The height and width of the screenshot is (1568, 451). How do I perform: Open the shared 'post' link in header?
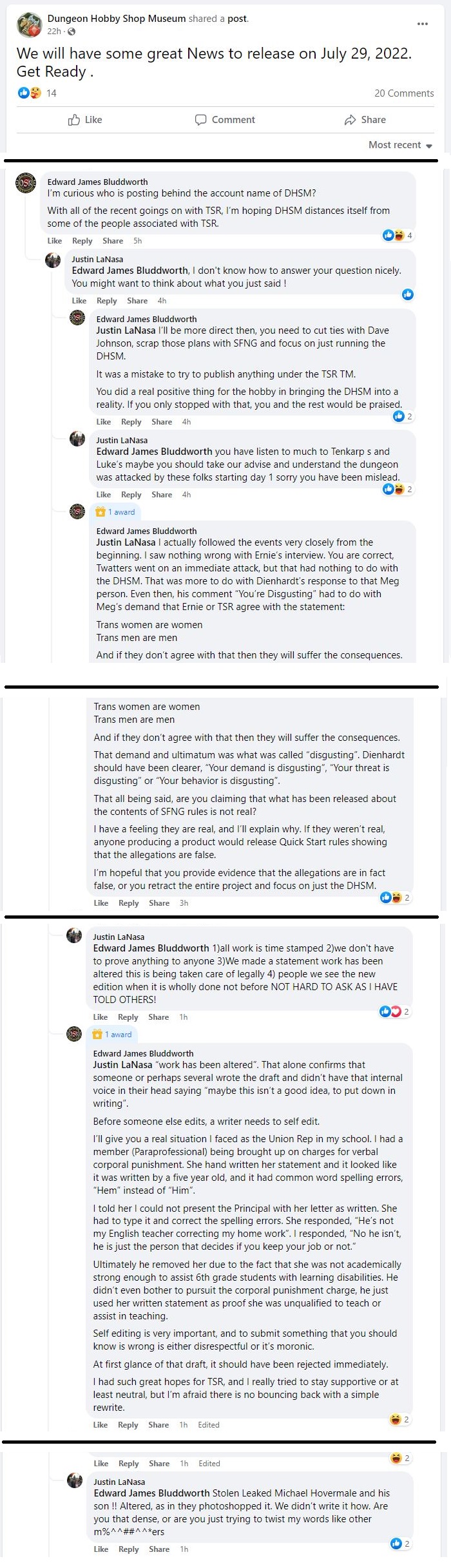pyautogui.click(x=236, y=19)
